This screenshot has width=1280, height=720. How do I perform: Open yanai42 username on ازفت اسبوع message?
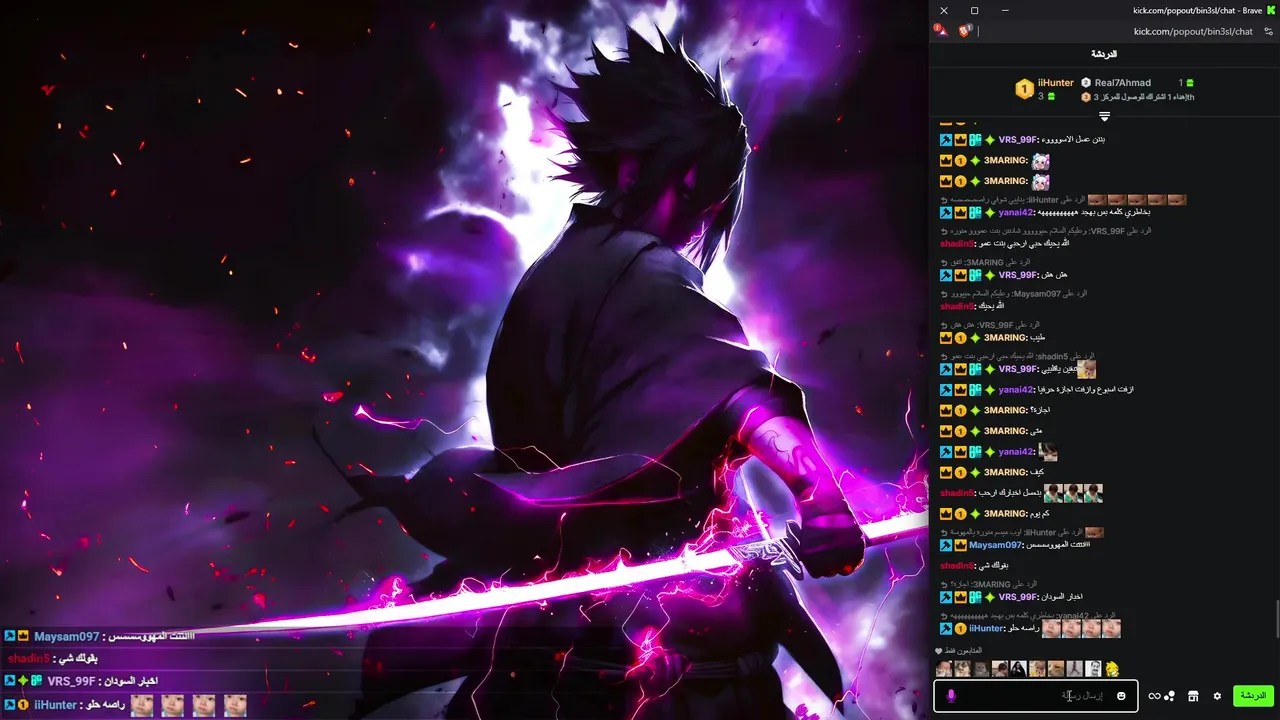click(1016, 390)
